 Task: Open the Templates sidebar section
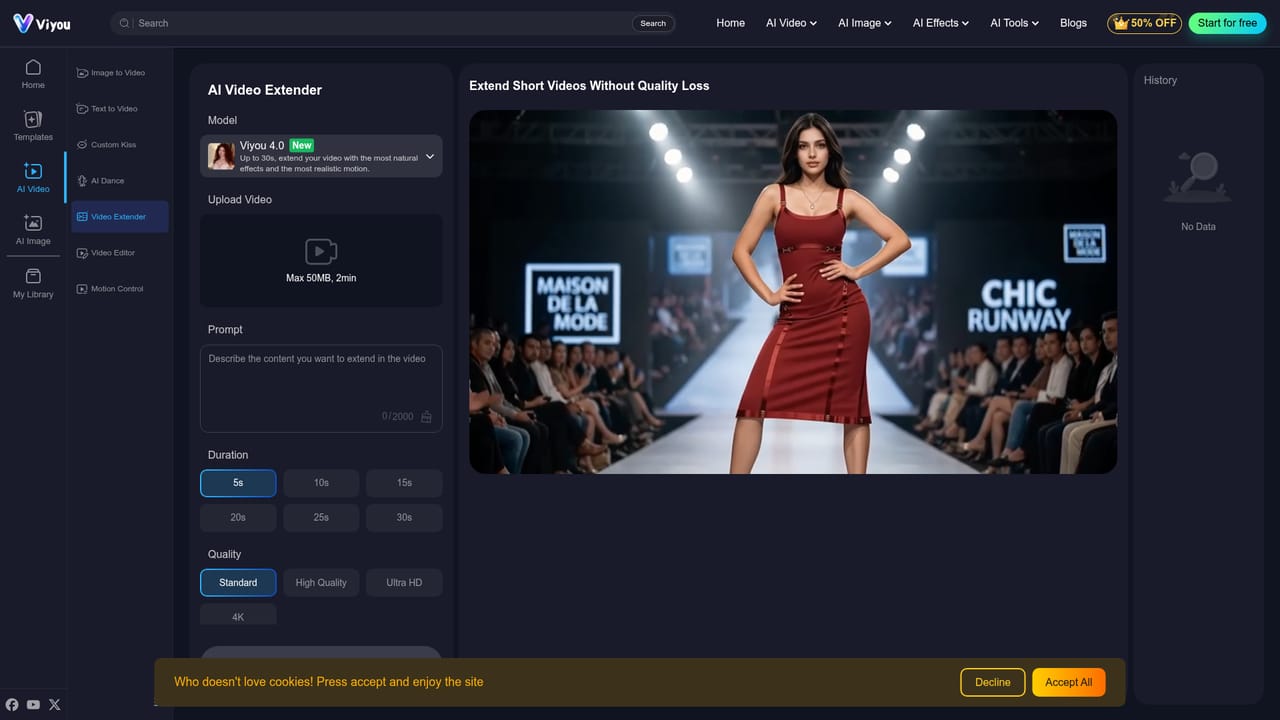point(33,125)
